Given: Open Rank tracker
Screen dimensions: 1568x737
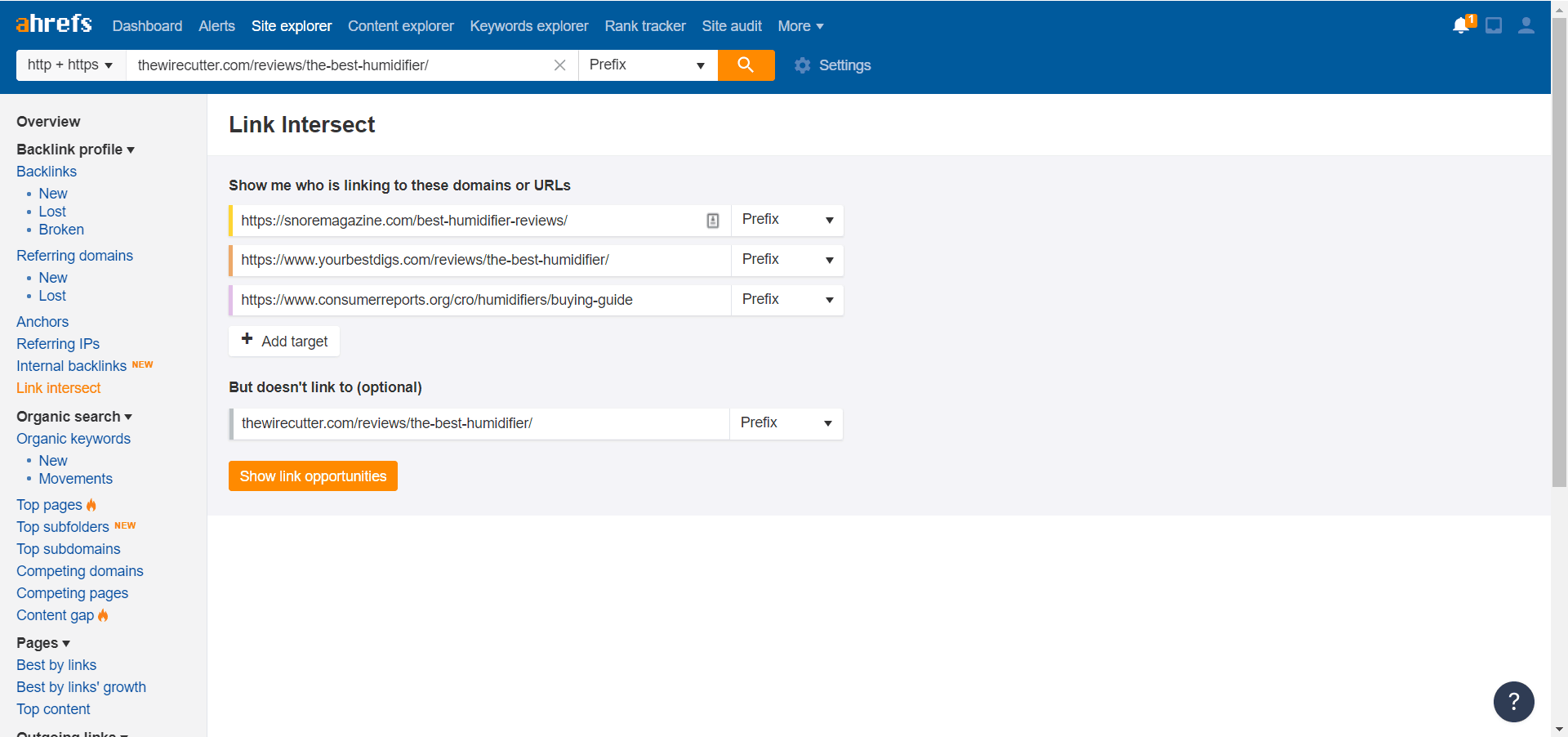Looking at the screenshot, I should (645, 26).
